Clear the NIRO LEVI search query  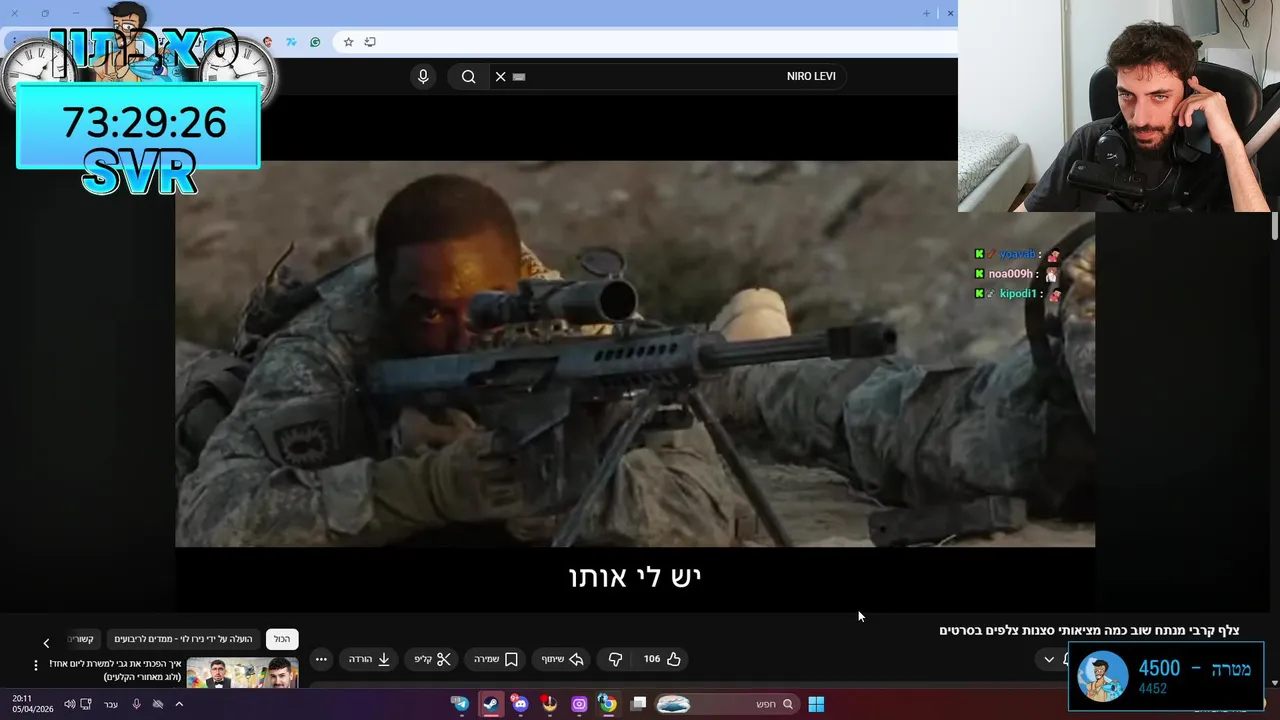(x=501, y=77)
